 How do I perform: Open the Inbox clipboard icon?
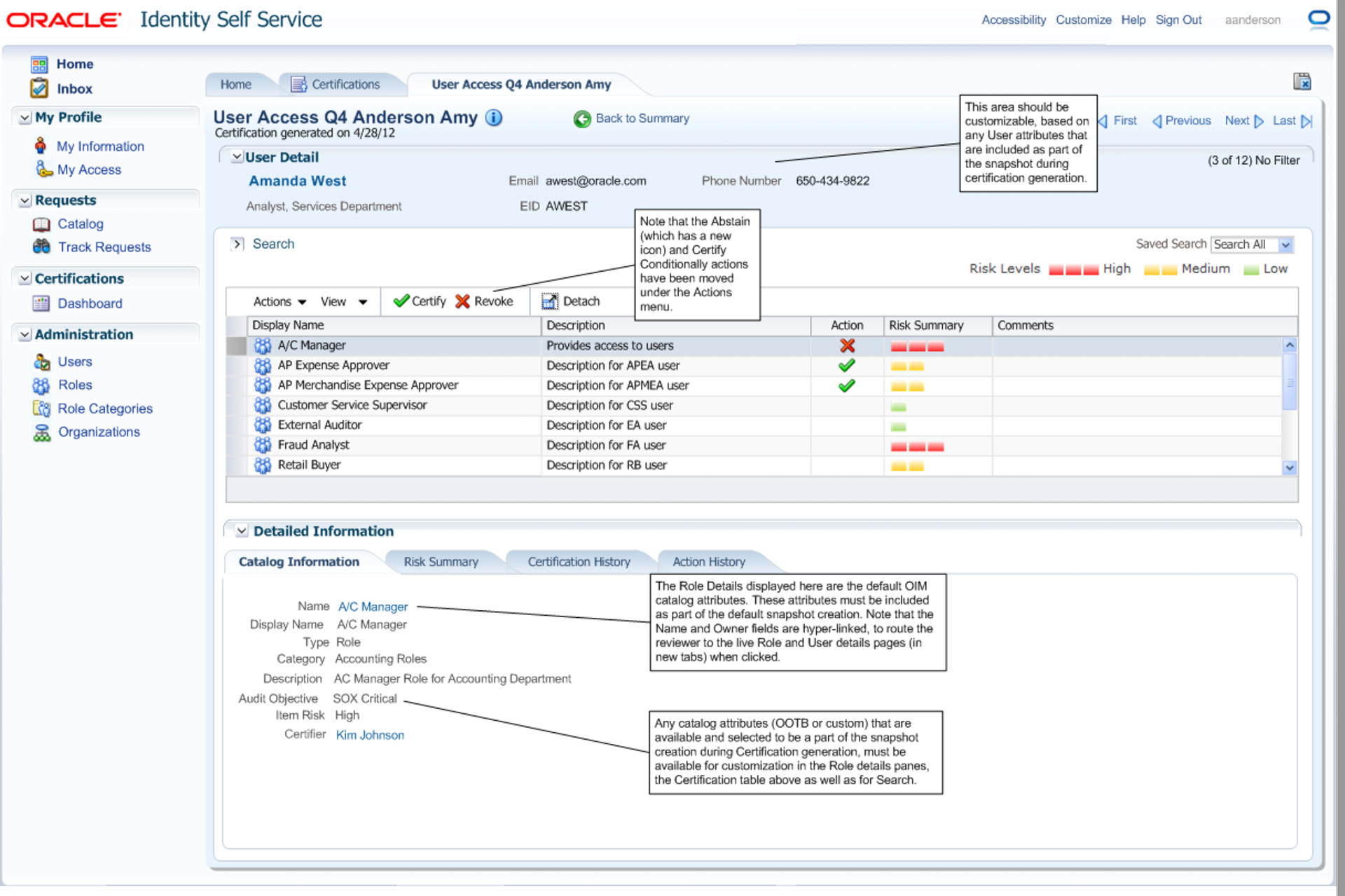click(x=39, y=88)
